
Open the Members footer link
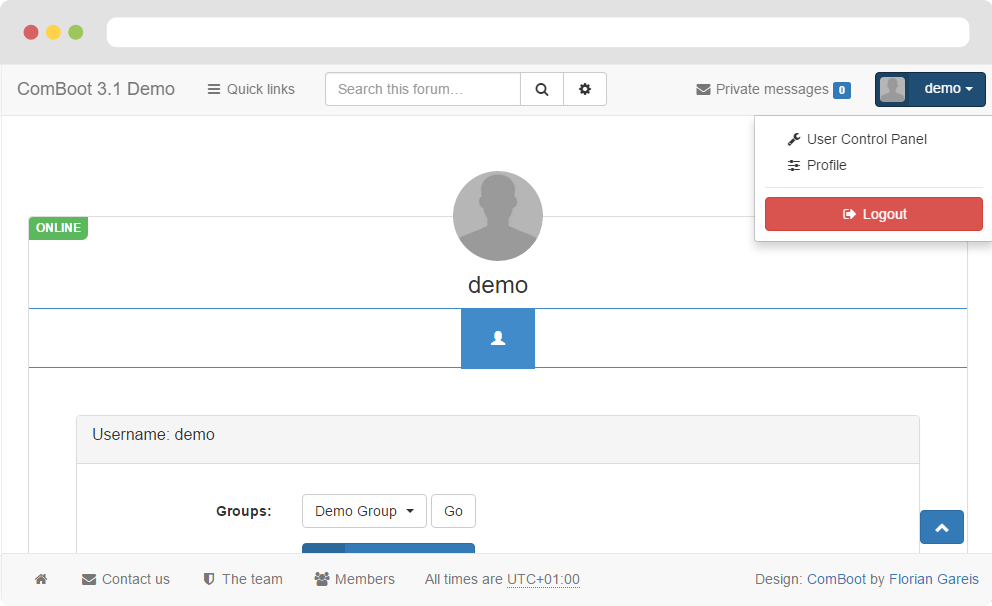(354, 579)
